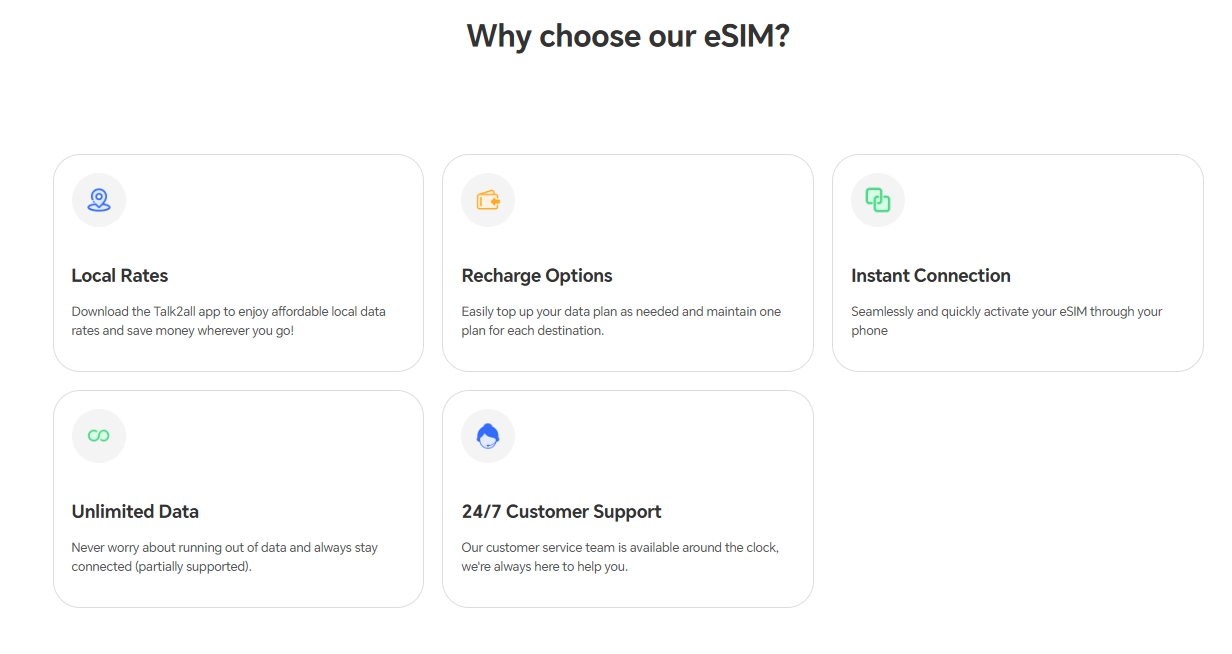
Task: Click the activate eSIM through phone description
Action: (x=1006, y=312)
